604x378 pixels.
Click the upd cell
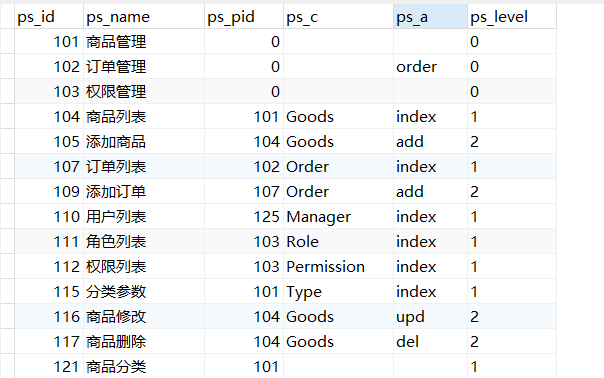pyautogui.click(x=430, y=317)
